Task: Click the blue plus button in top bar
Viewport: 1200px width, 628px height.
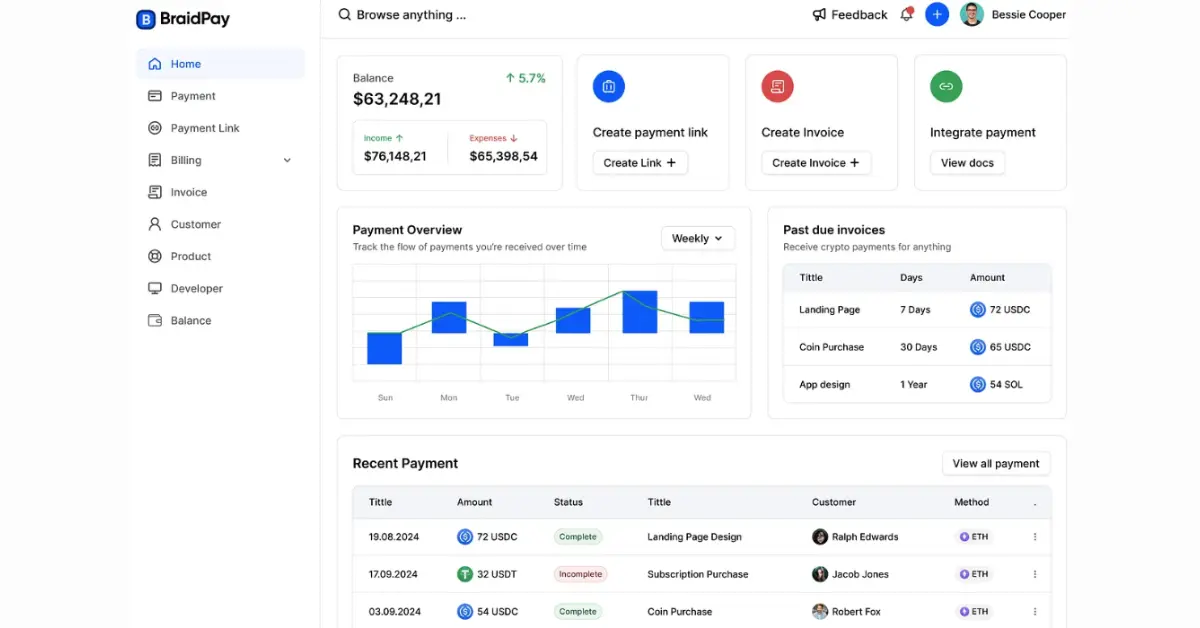Action: 936,14
